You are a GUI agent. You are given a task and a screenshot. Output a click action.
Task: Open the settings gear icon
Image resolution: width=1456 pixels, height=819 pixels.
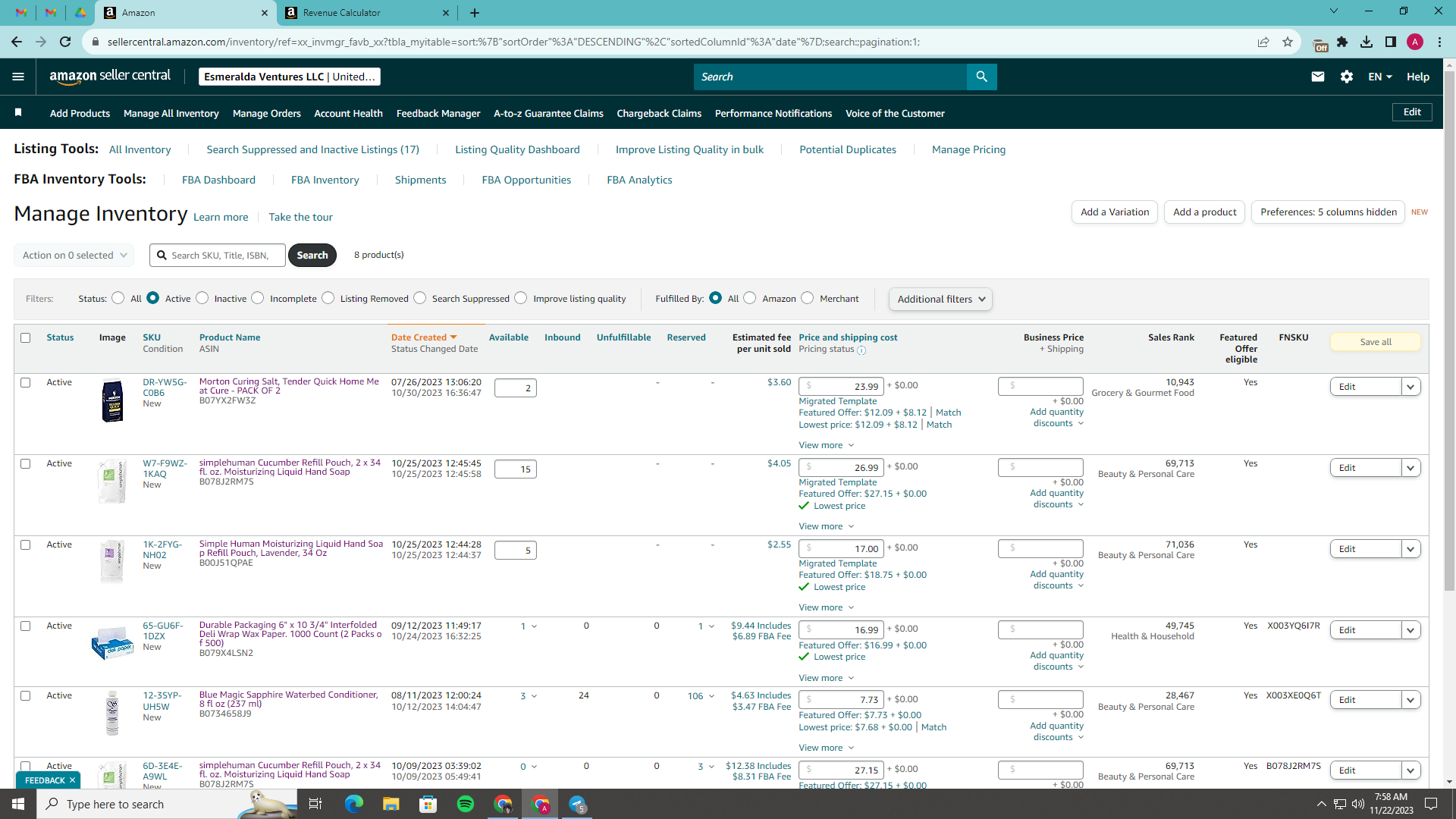[x=1347, y=77]
